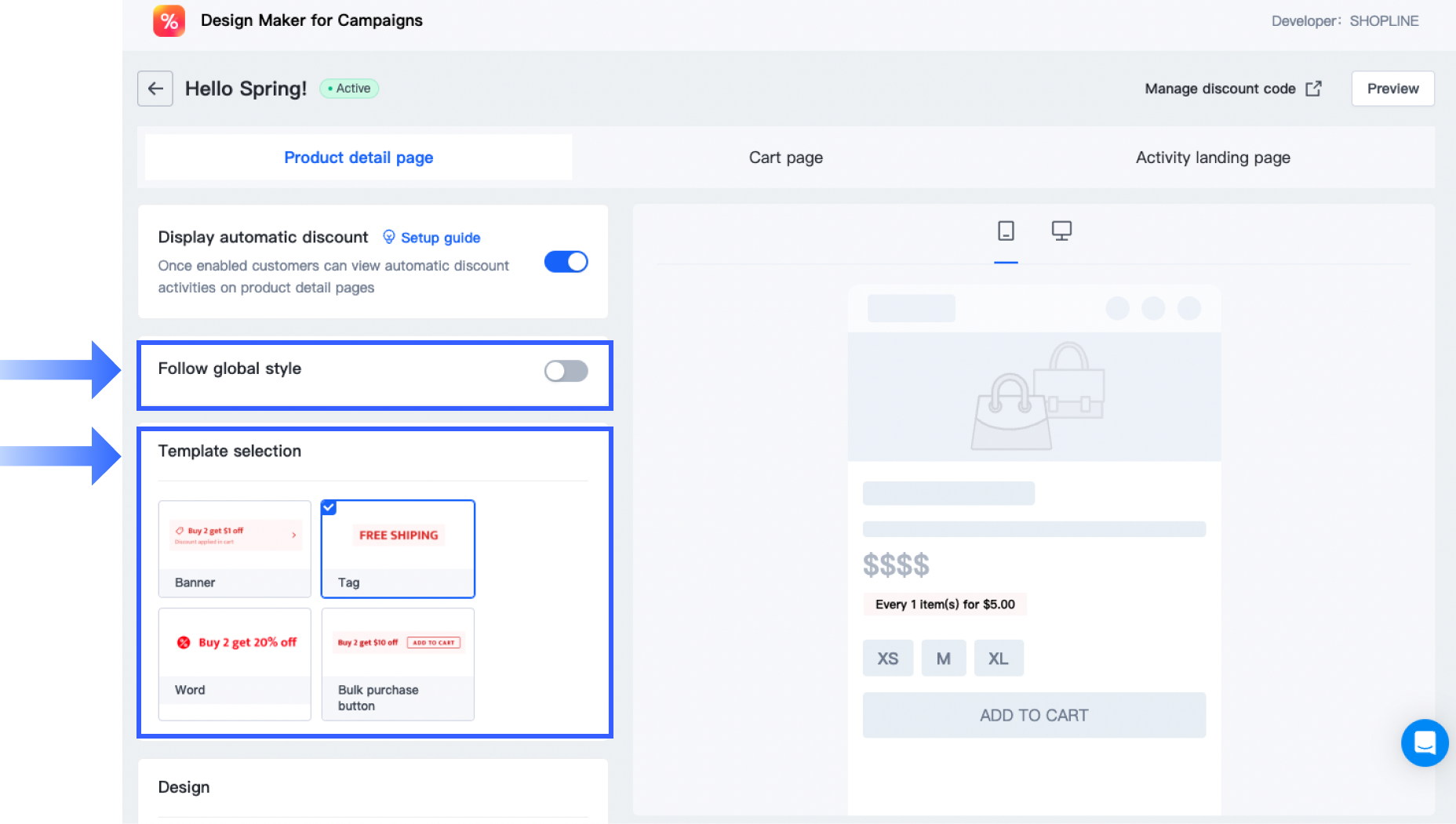Open the chat support bubble
This screenshot has width=1456, height=824.
point(1424,742)
